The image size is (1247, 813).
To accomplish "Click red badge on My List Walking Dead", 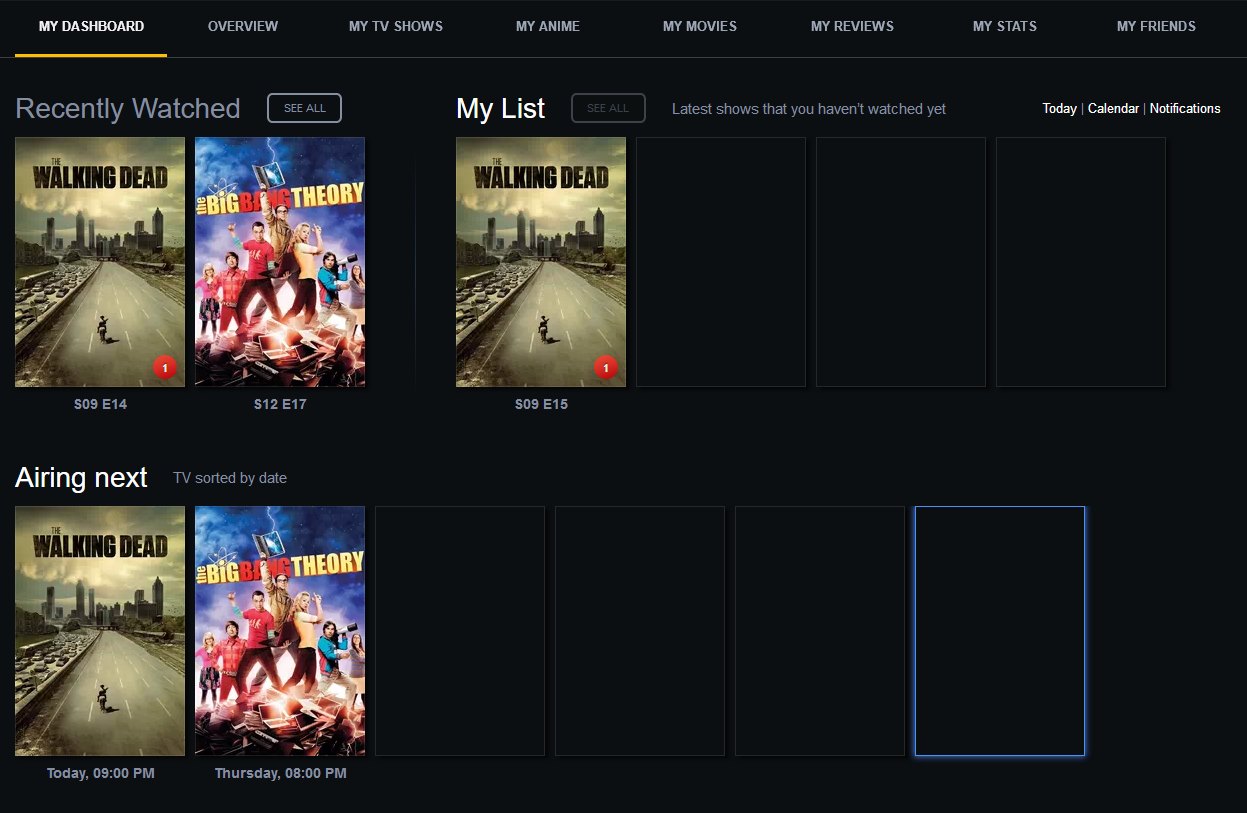I will (606, 368).
